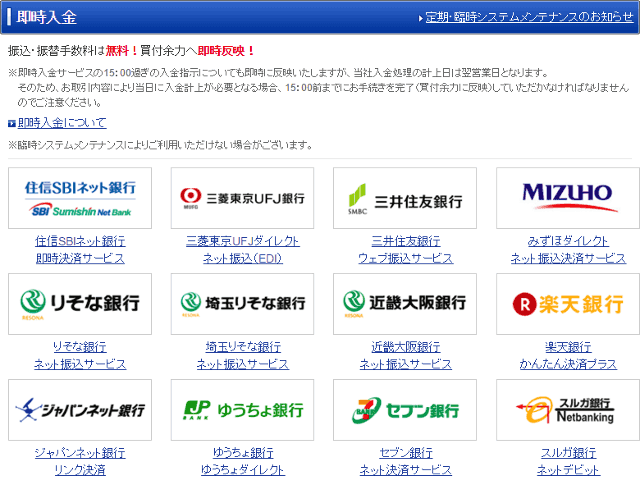Image resolution: width=640 pixels, height=485 pixels.
Task: Open ゆうちょ銀行 ゆうちょダイレクト text link
Action: [243, 461]
